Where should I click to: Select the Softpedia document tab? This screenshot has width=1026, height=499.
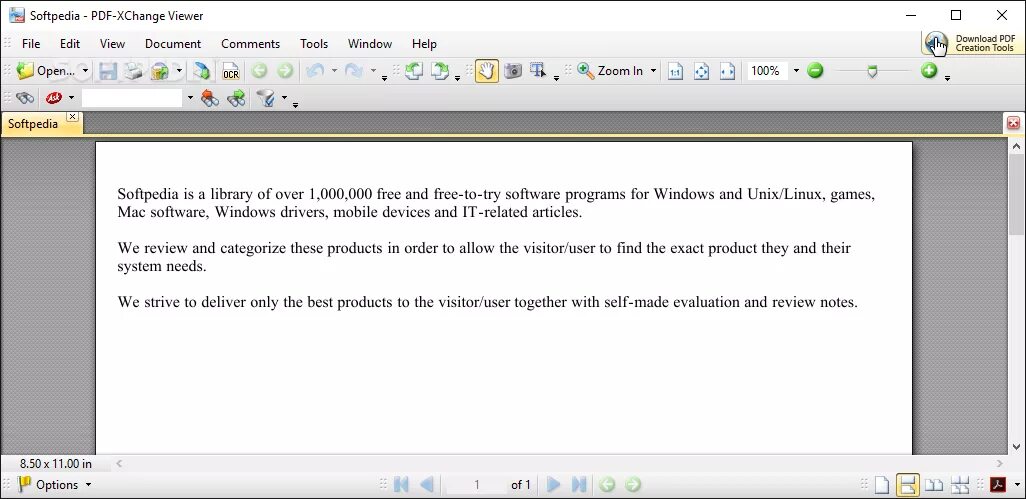point(33,124)
